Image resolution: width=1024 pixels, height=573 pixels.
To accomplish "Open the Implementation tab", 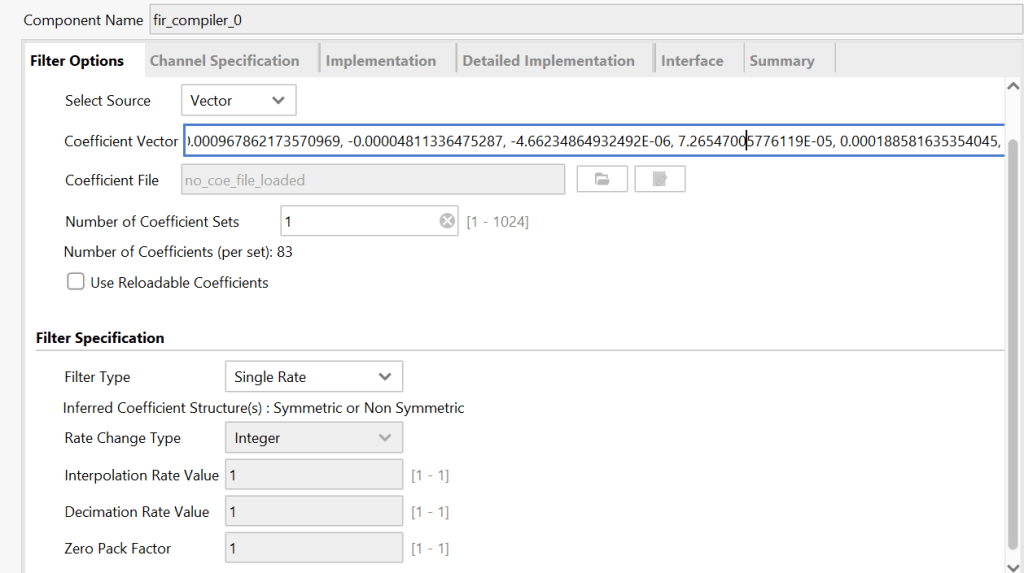I will pos(380,61).
